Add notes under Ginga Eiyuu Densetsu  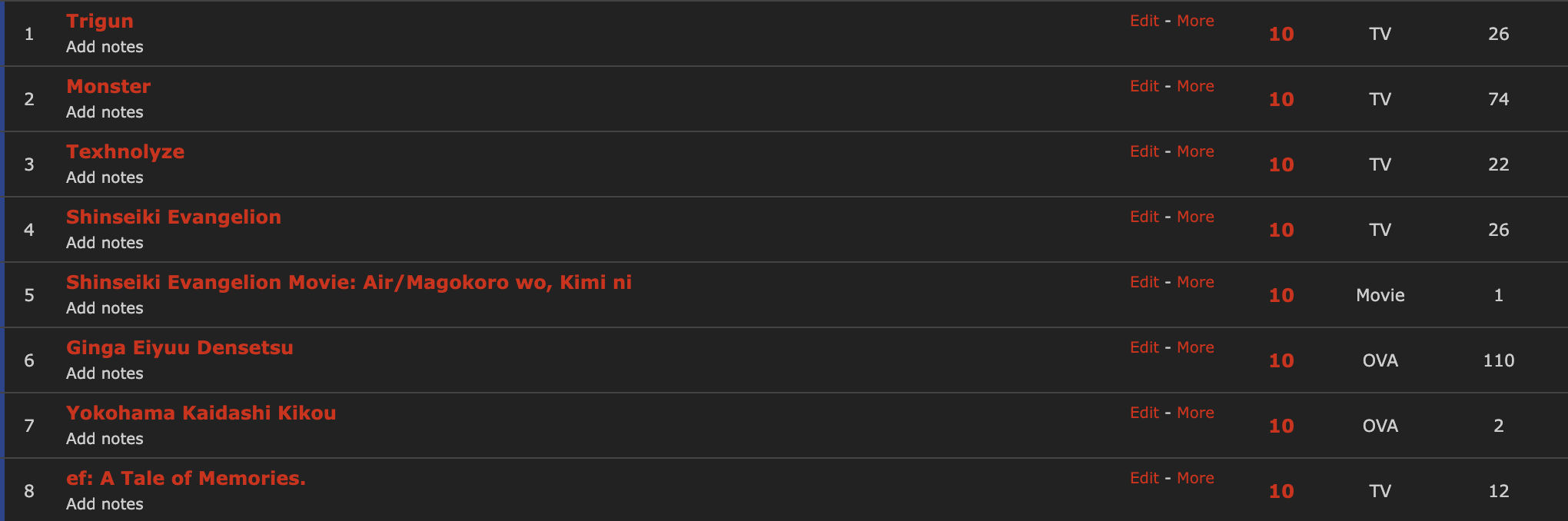[x=105, y=373]
